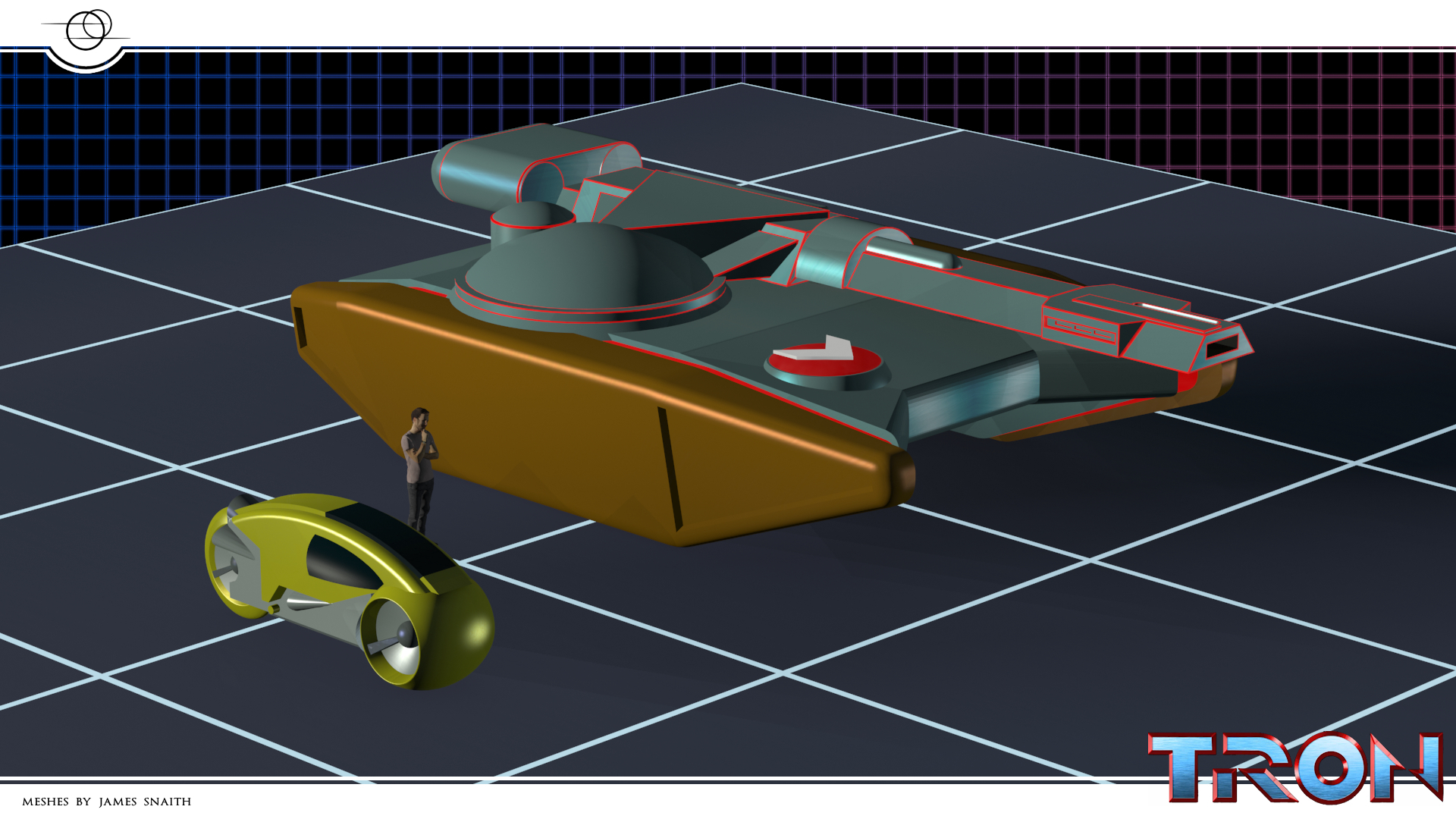Viewport: 1456px width, 819px height.
Task: Select the yellow light cycle model
Action: 350,591
